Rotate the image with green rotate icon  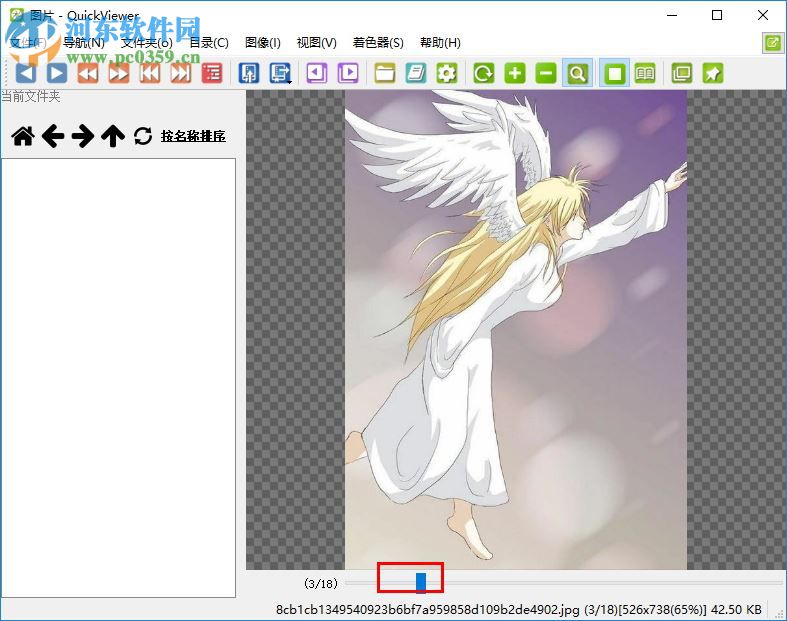coord(484,73)
